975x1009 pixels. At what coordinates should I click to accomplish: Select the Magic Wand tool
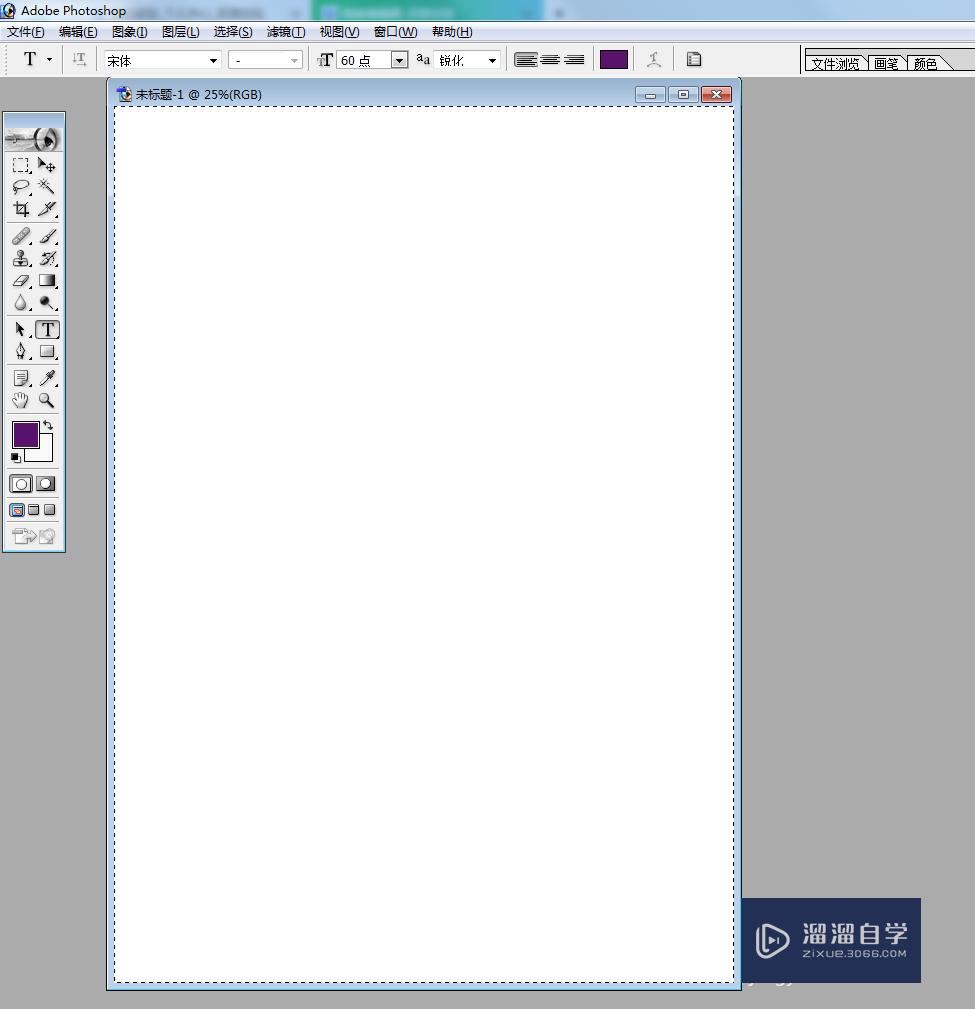click(x=46, y=187)
